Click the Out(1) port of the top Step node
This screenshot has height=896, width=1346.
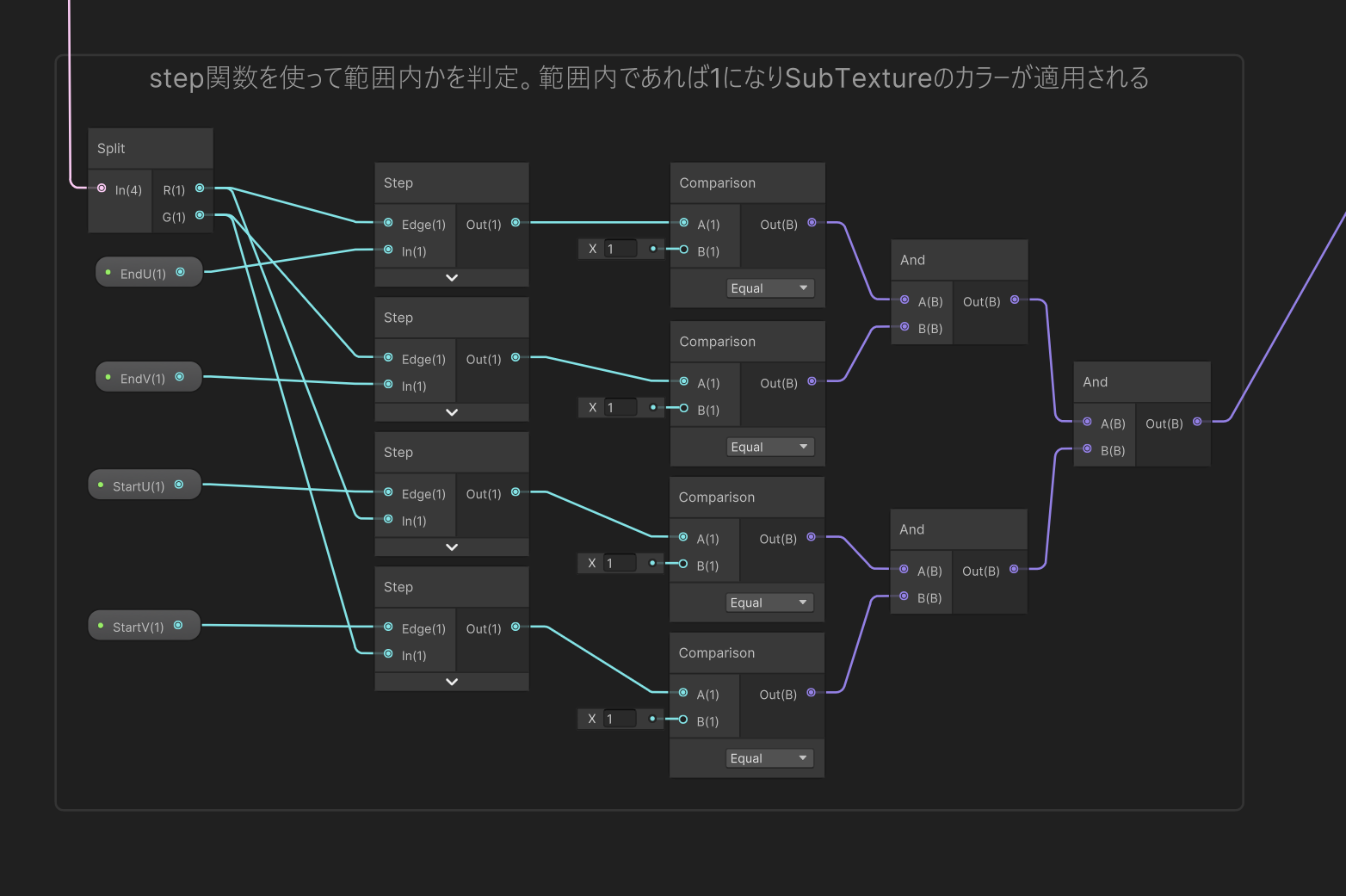(x=515, y=223)
